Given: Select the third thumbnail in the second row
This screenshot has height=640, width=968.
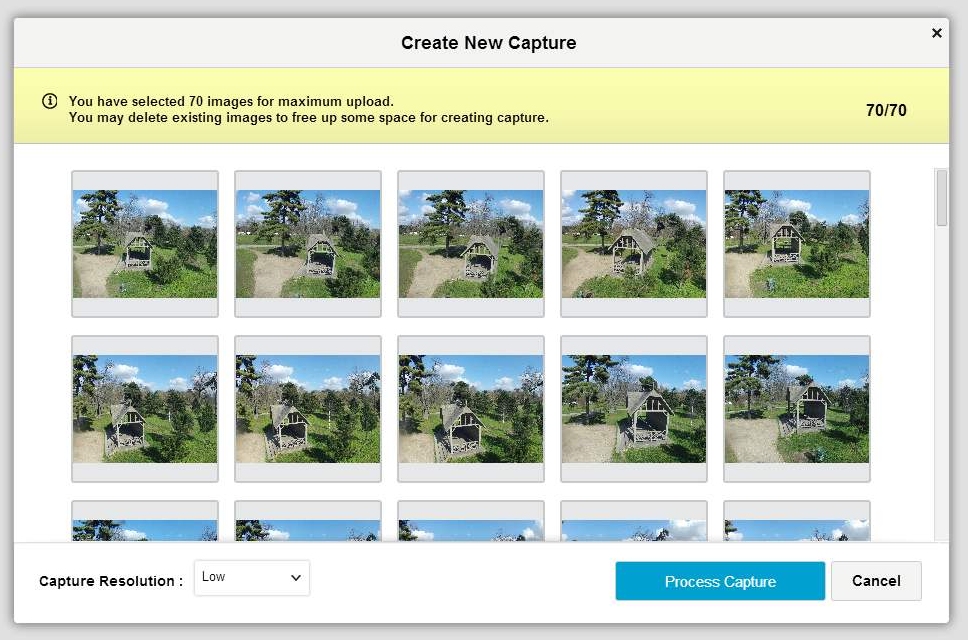Looking at the screenshot, I should 471,409.
